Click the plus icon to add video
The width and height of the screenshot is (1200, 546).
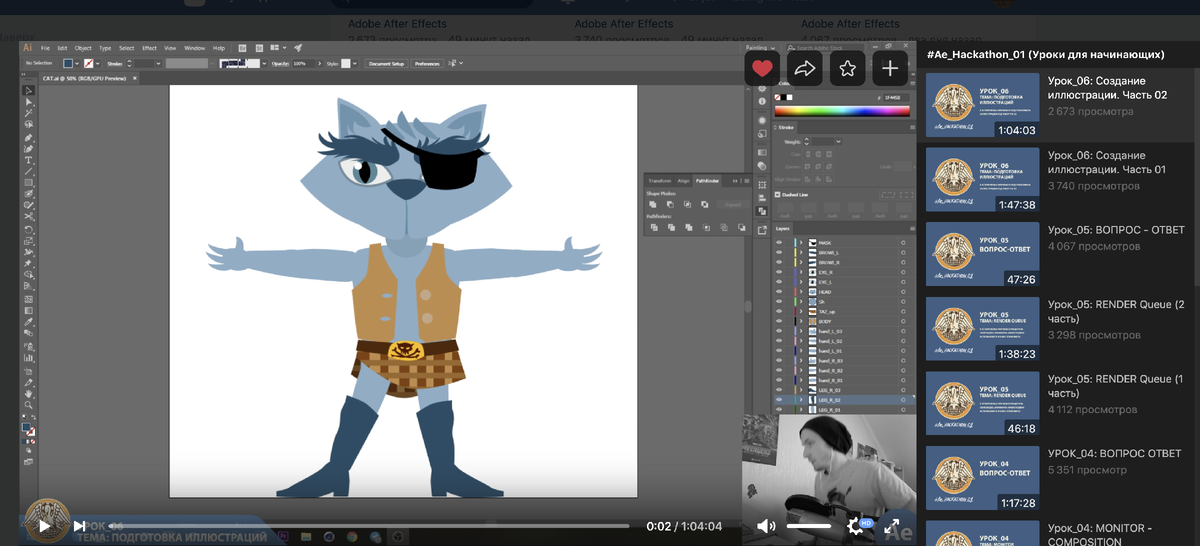[890, 68]
